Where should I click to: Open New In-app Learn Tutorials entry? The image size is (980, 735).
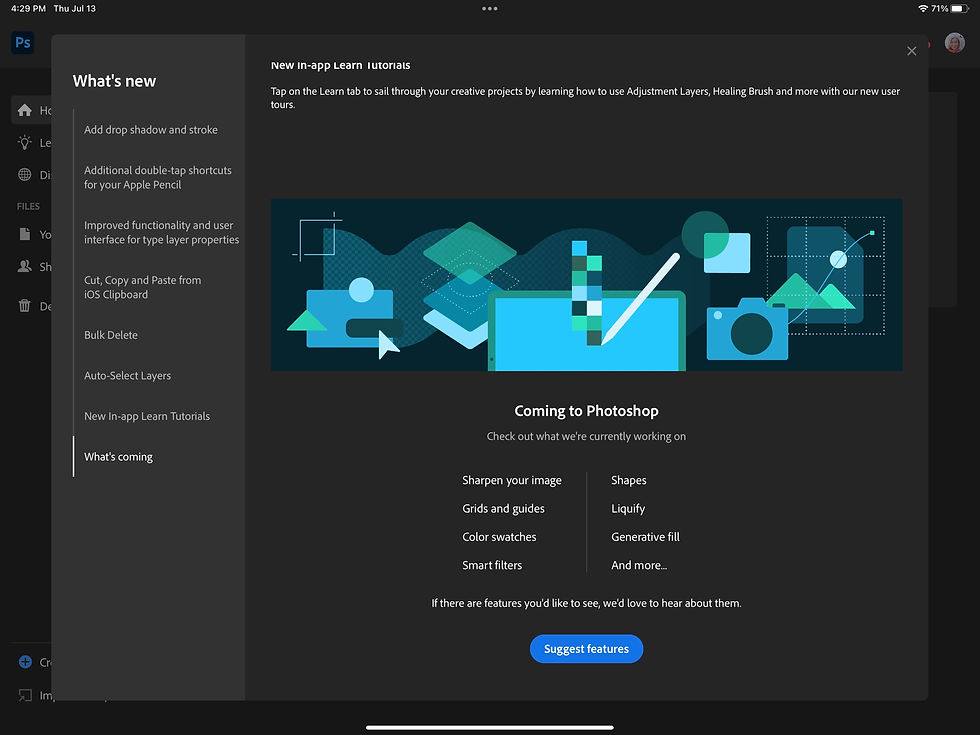(147, 416)
